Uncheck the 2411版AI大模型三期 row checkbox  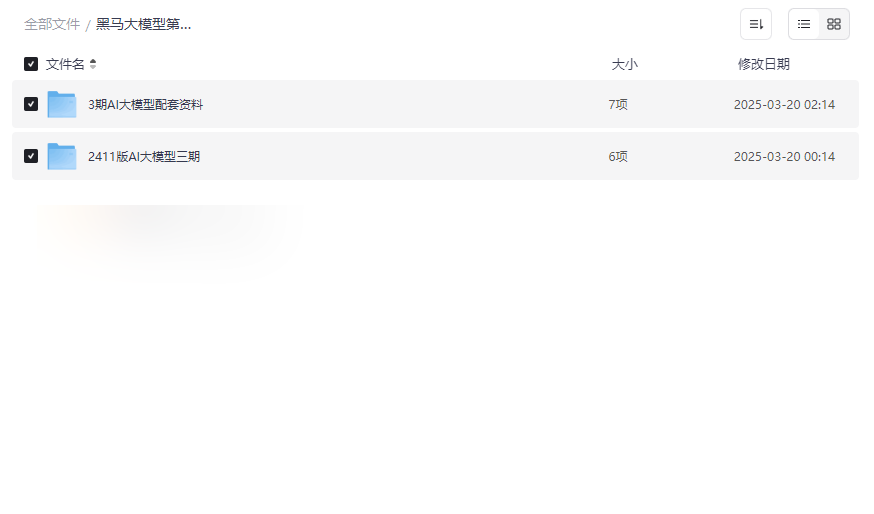click(x=31, y=156)
